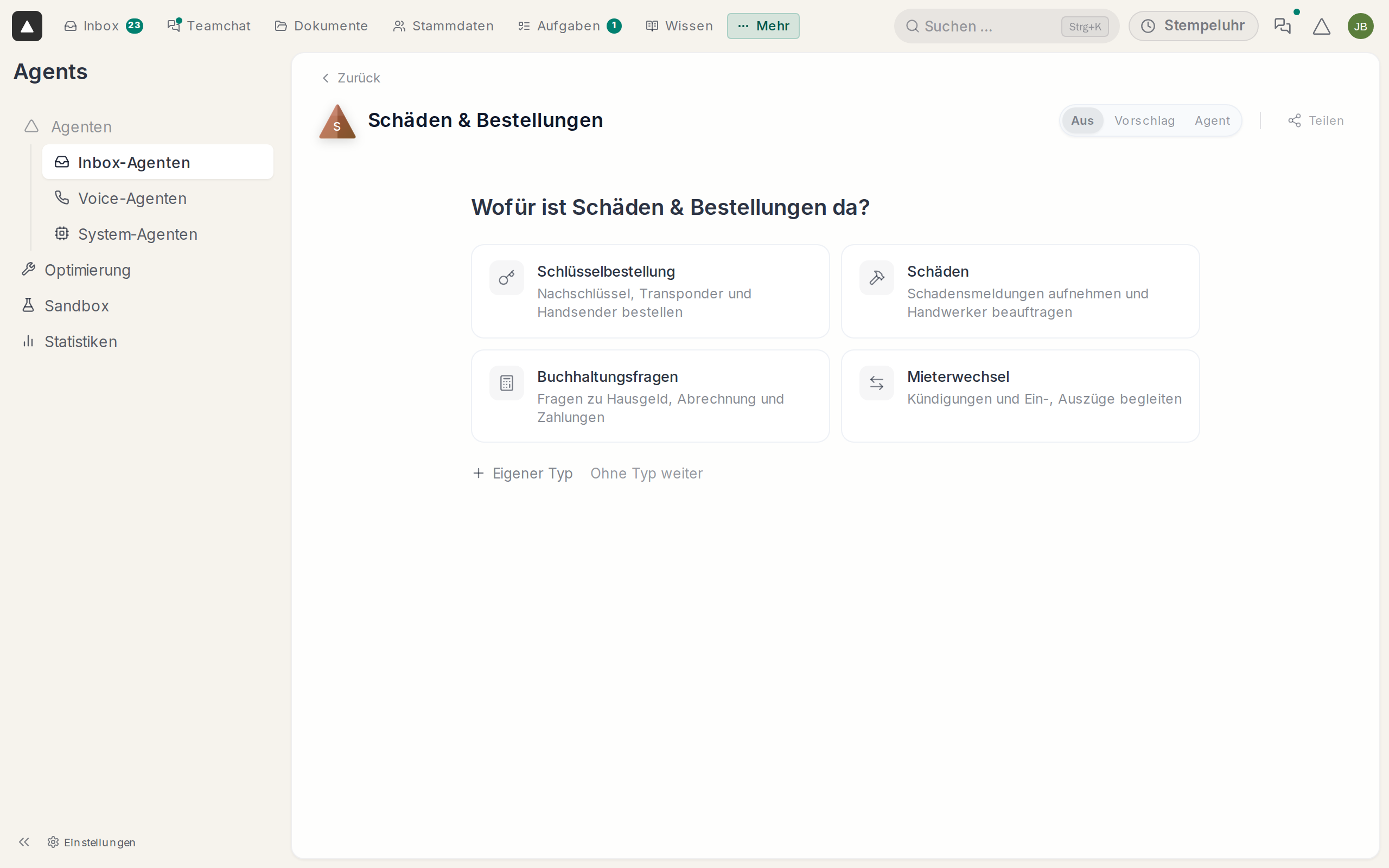Collapse the sidebar with double-chevron icon
1389x868 pixels.
coord(23,841)
